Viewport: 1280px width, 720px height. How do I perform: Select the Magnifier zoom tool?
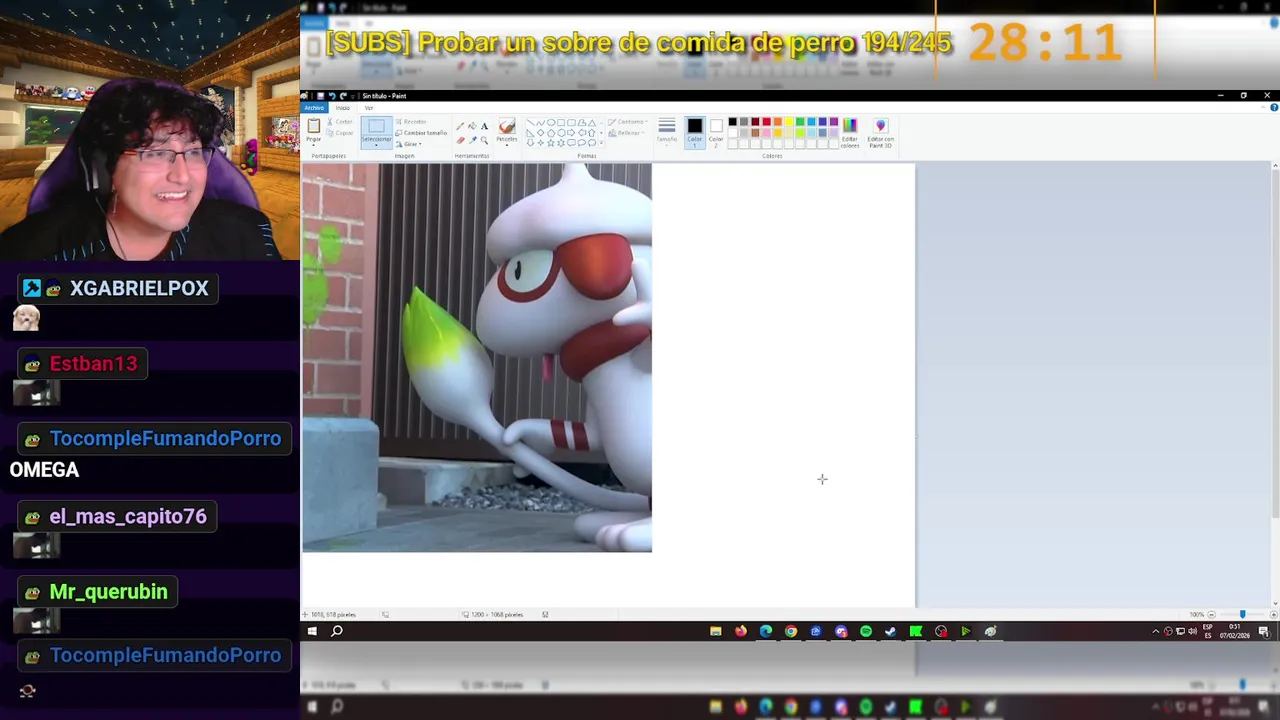point(484,141)
